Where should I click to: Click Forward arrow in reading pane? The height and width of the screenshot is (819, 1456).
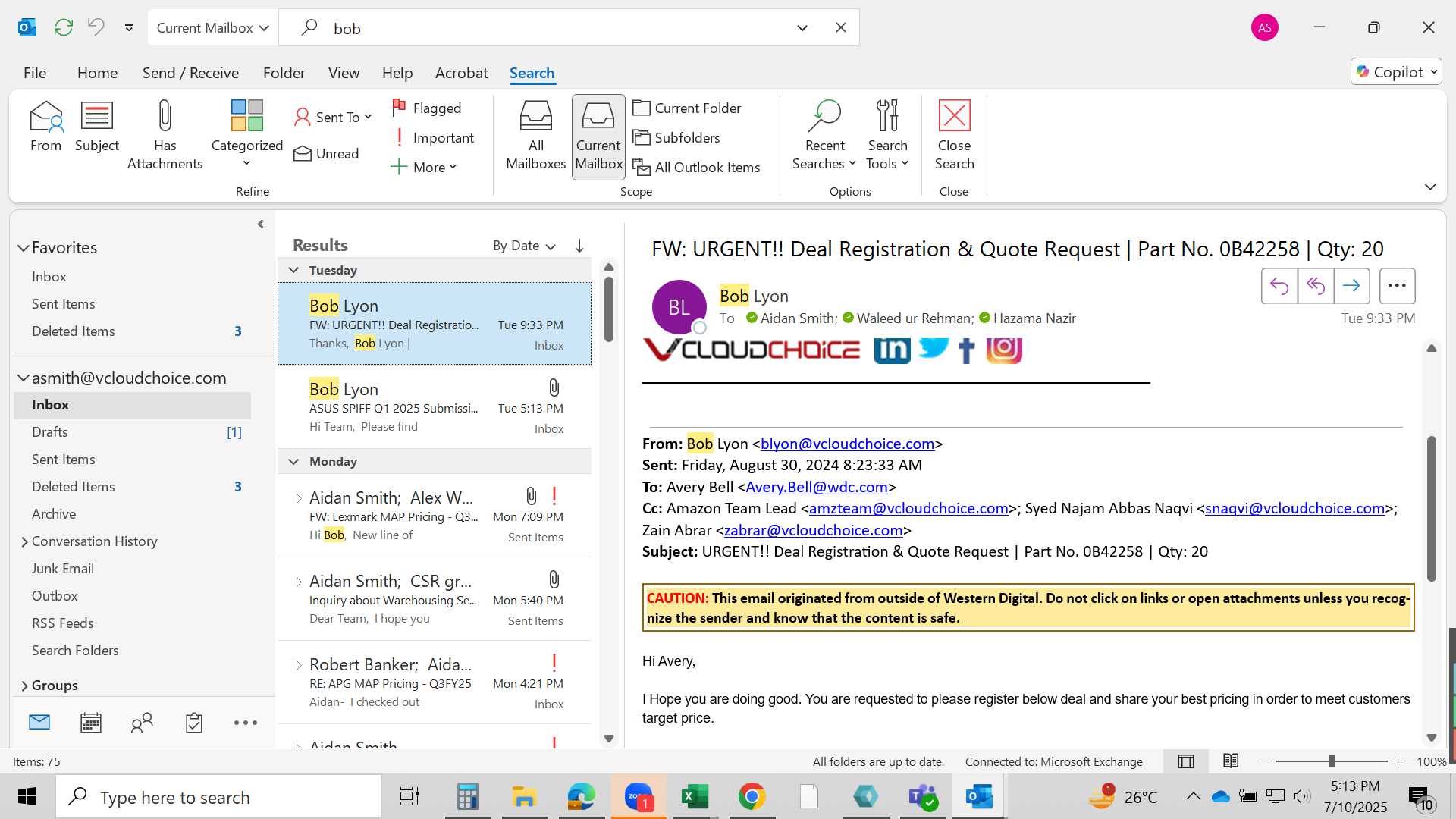pyautogui.click(x=1351, y=286)
